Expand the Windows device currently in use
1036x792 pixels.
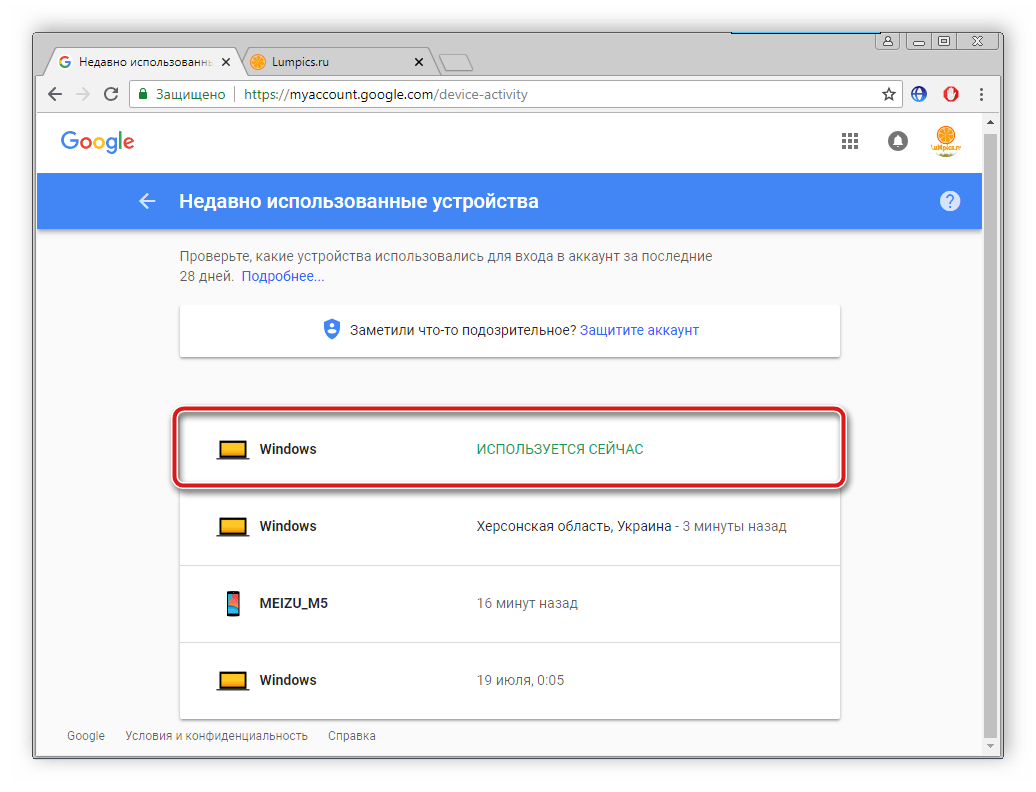click(509, 449)
